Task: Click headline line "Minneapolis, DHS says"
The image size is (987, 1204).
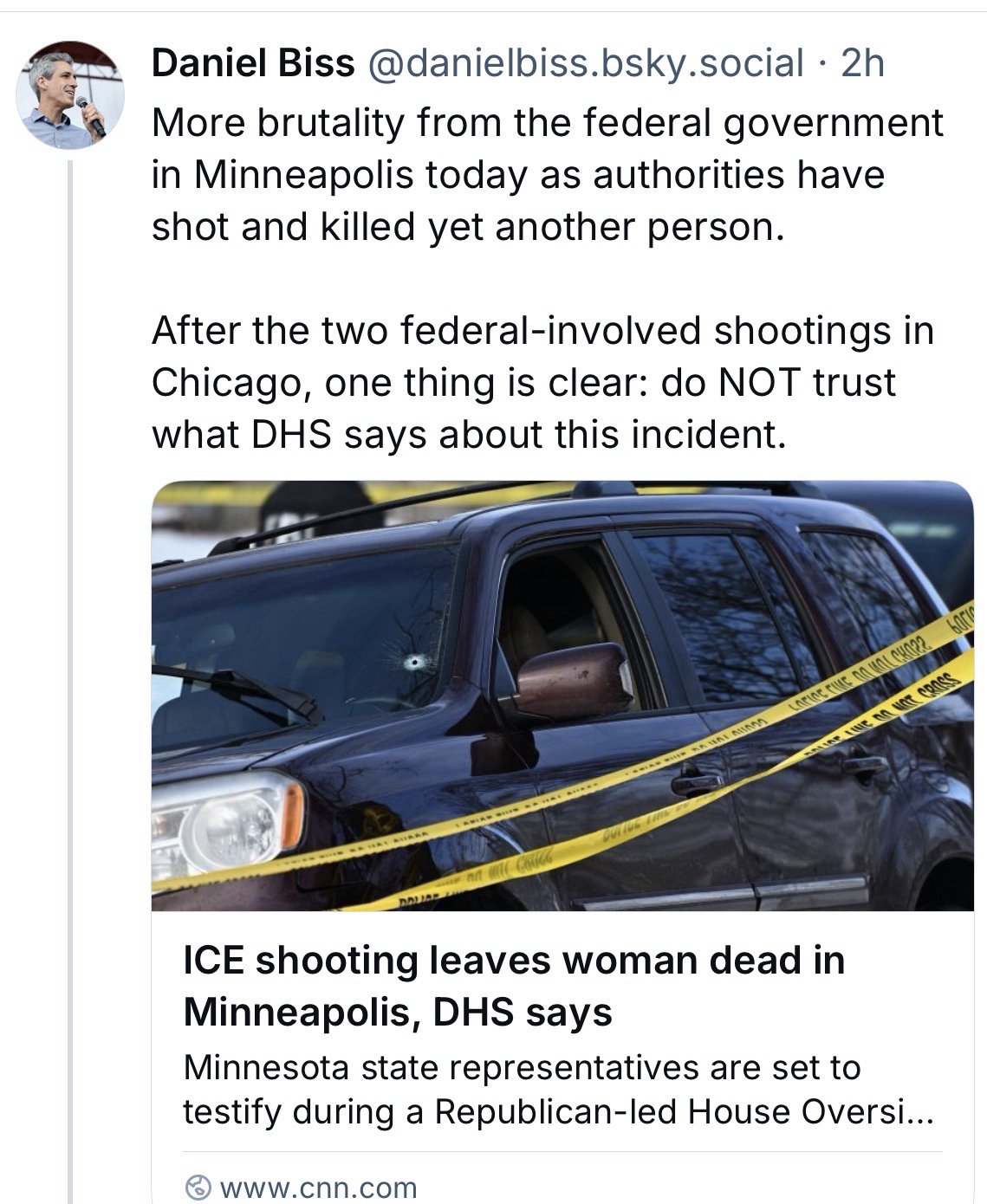Action: click(x=398, y=1012)
